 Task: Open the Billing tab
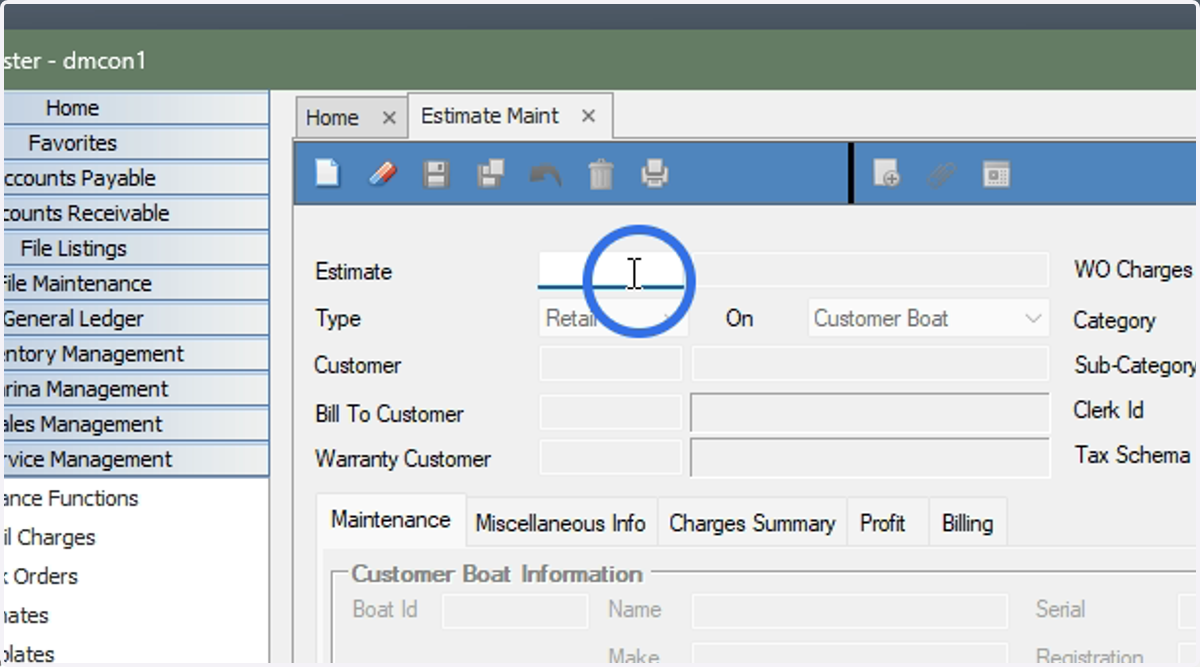(967, 523)
